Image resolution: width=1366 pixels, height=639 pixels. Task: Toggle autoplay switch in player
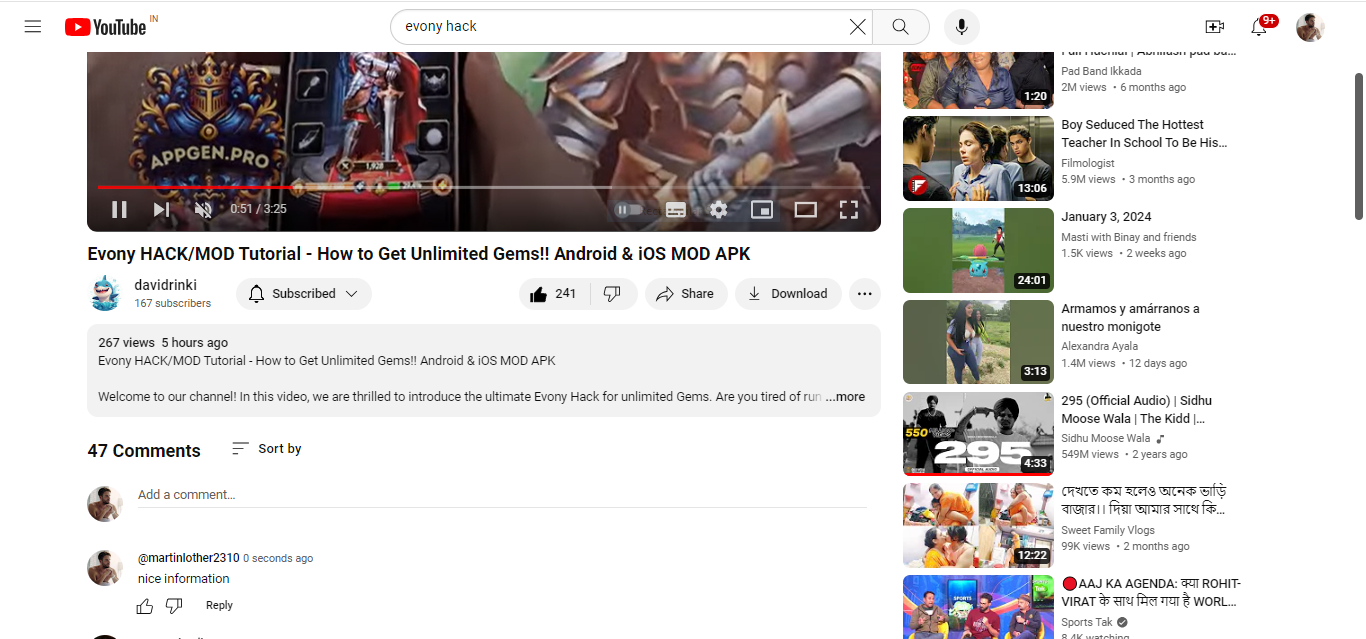630,209
